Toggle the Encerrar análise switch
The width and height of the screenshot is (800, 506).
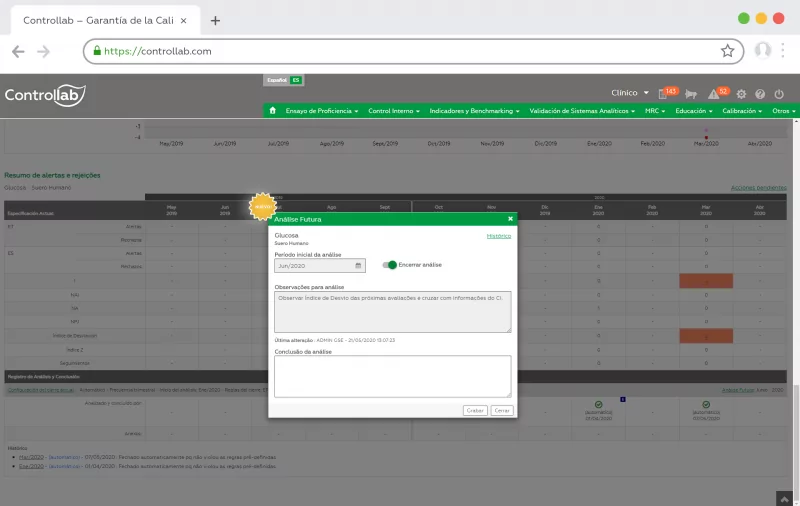click(390, 265)
